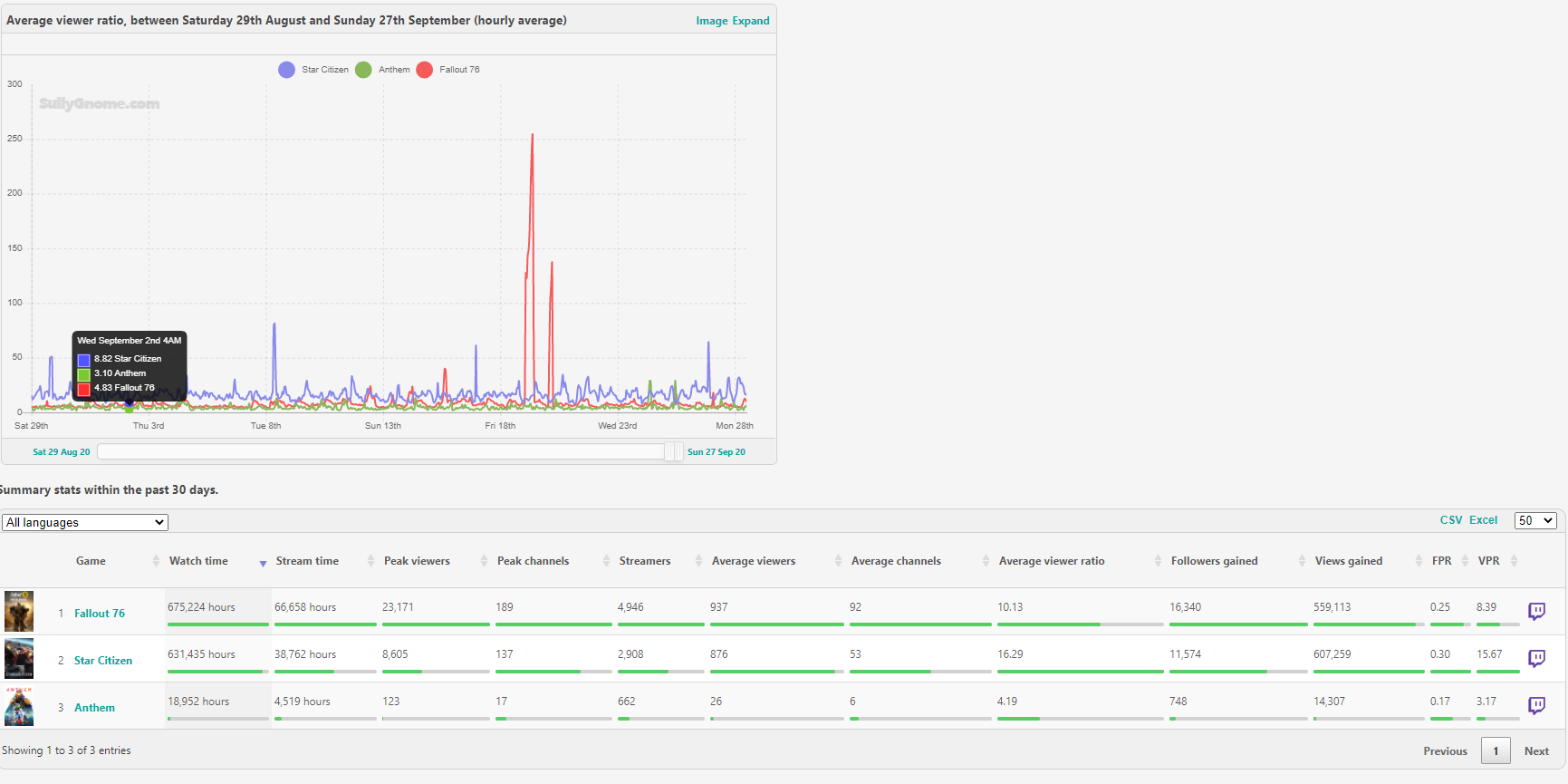Open the Fallout 76 game link

(100, 614)
